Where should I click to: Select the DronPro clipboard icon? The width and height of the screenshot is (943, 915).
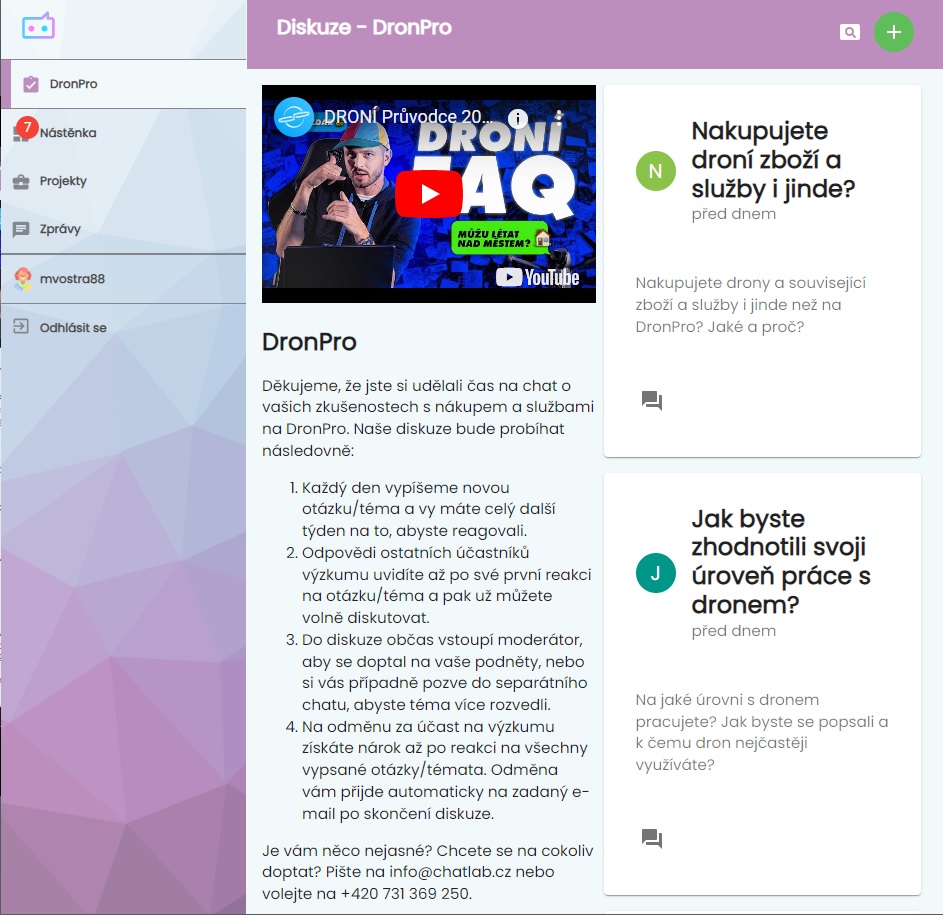(x=31, y=84)
